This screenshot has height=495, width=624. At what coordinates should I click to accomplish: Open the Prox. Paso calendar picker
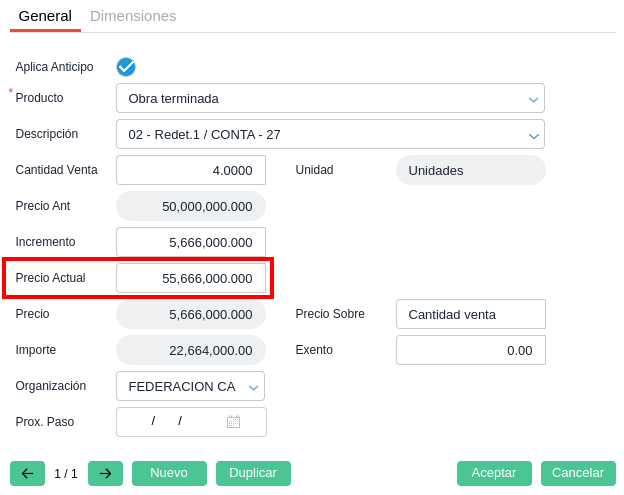(233, 422)
